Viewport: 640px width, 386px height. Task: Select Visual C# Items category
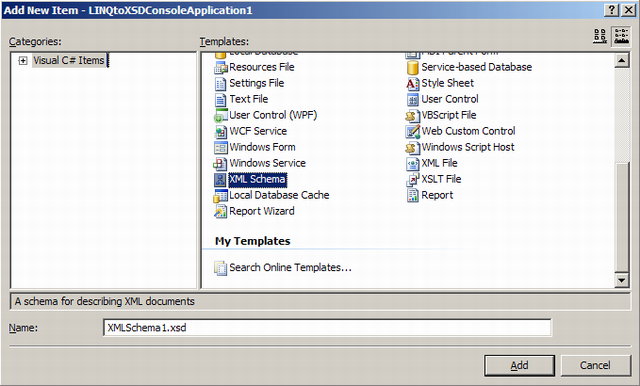click(69, 60)
